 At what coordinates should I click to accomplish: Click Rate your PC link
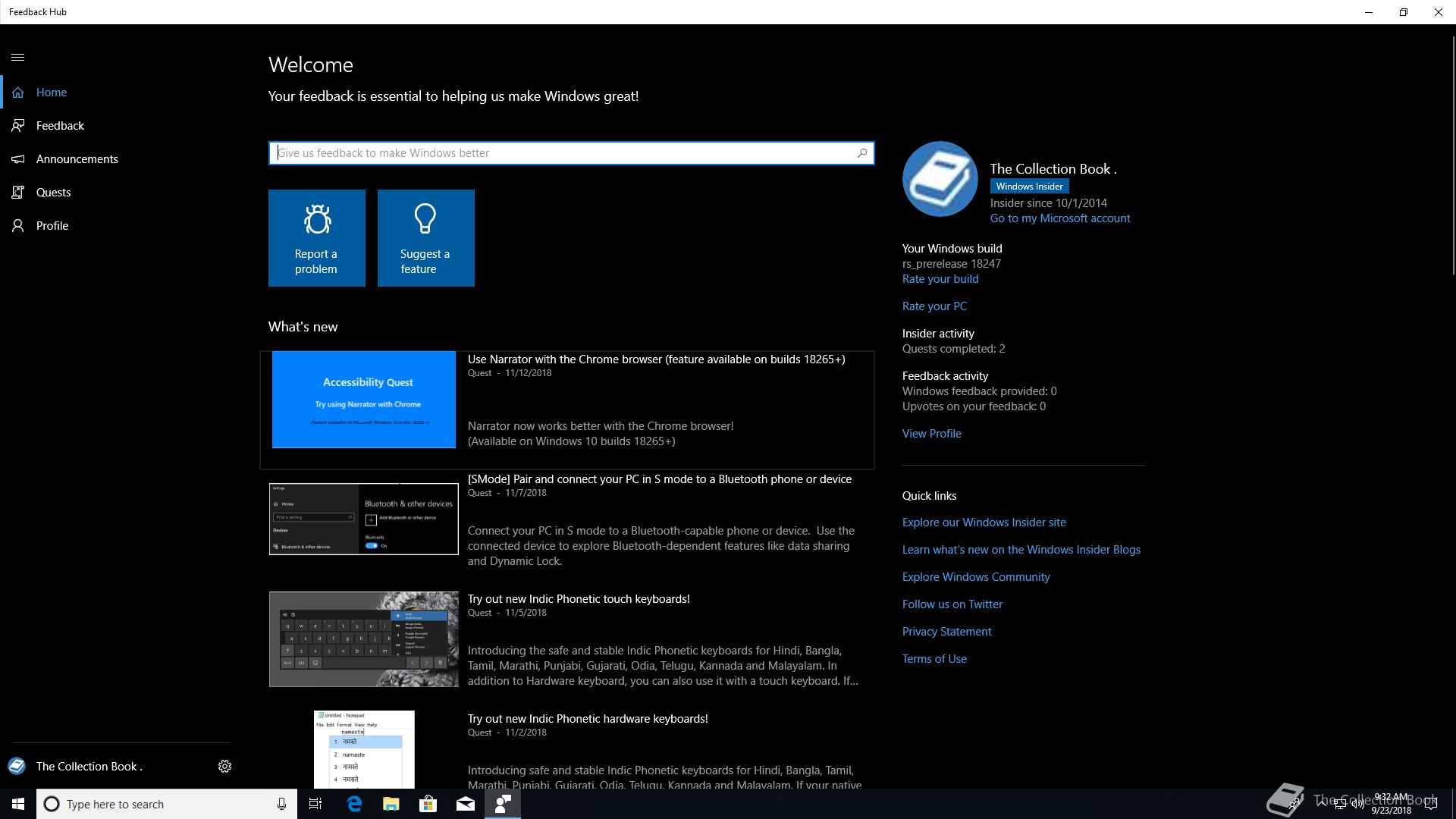point(934,306)
